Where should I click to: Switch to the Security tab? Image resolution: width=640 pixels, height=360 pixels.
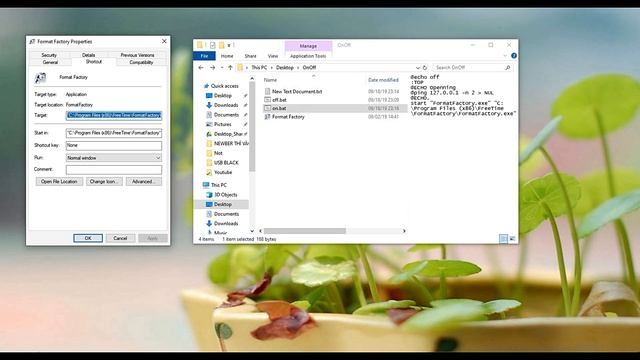click(49, 55)
